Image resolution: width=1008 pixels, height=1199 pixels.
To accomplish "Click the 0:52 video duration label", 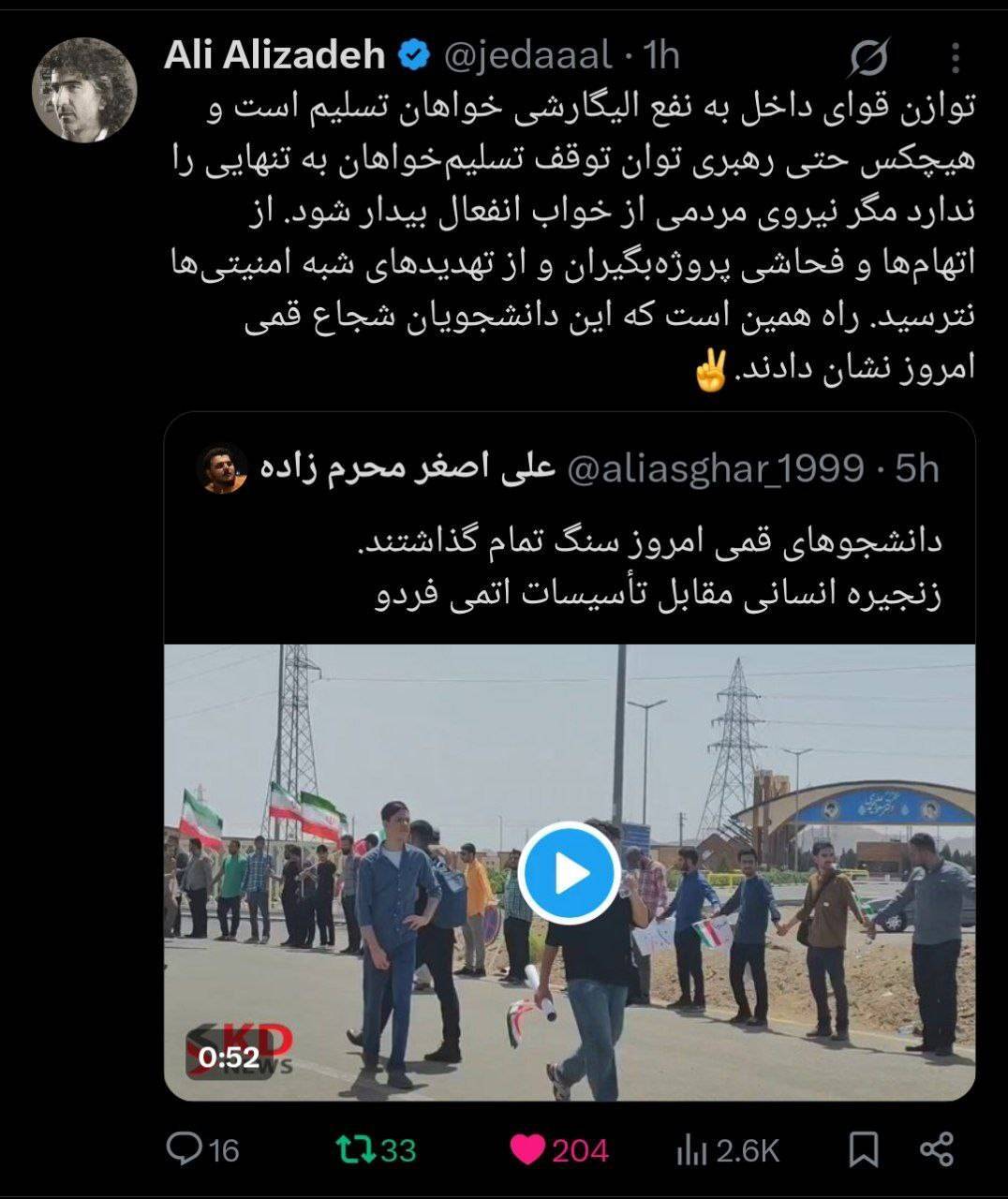I will click(229, 1057).
